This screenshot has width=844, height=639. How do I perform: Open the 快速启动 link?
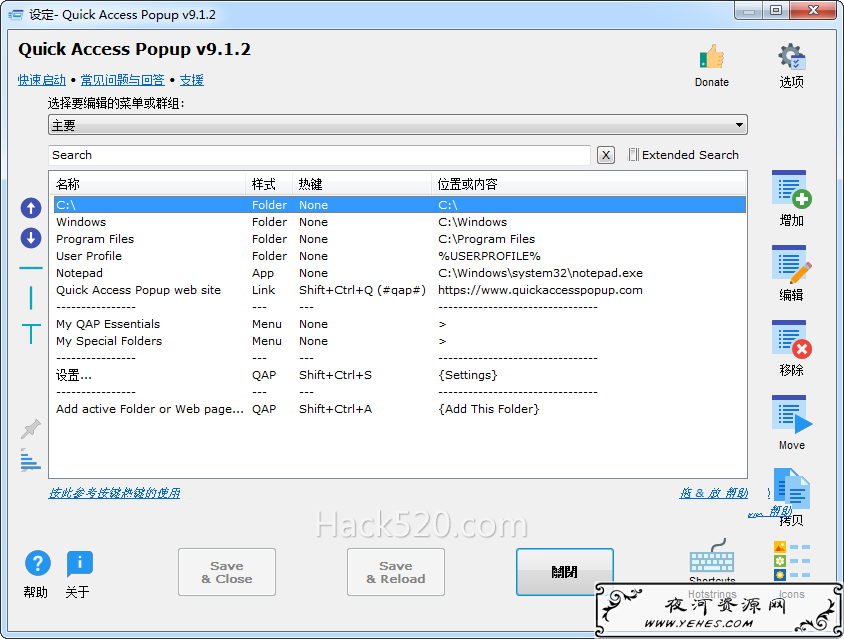(41, 80)
